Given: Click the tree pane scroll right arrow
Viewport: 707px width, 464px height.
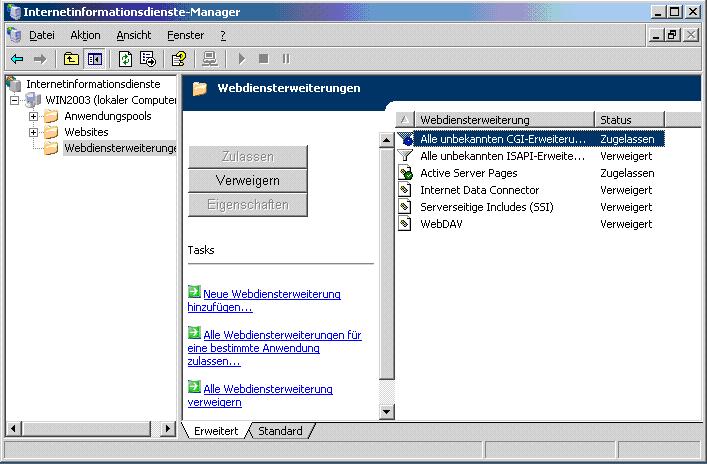Looking at the screenshot, I should [168, 428].
